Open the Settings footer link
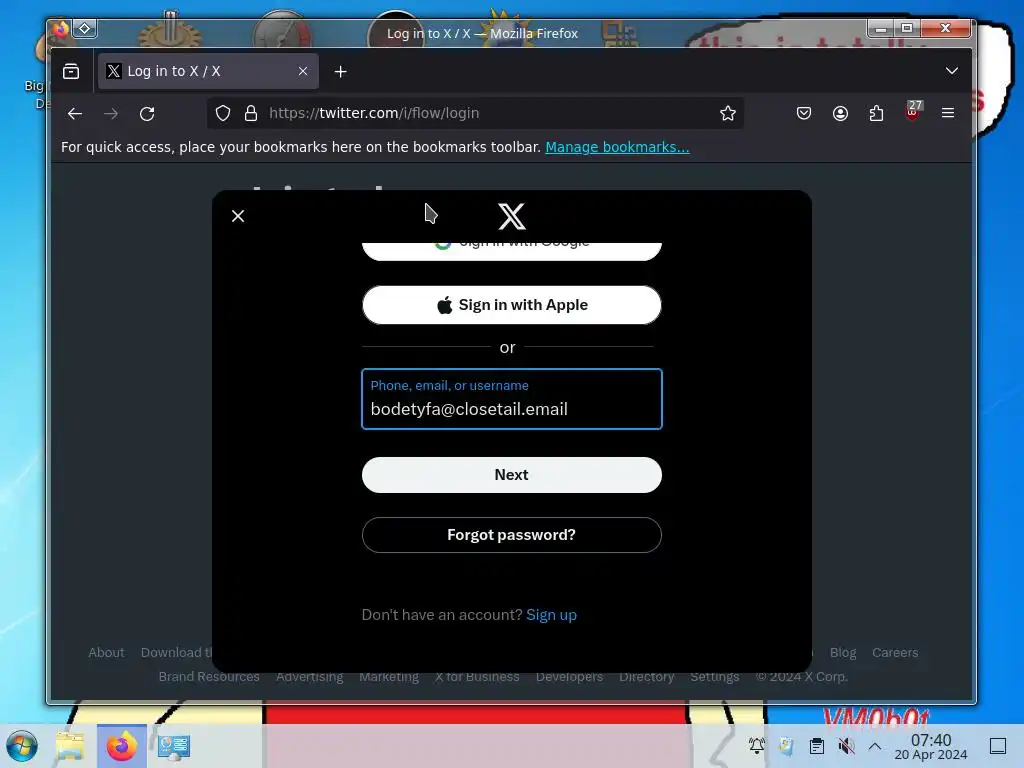The width and height of the screenshot is (1024, 768). click(715, 677)
